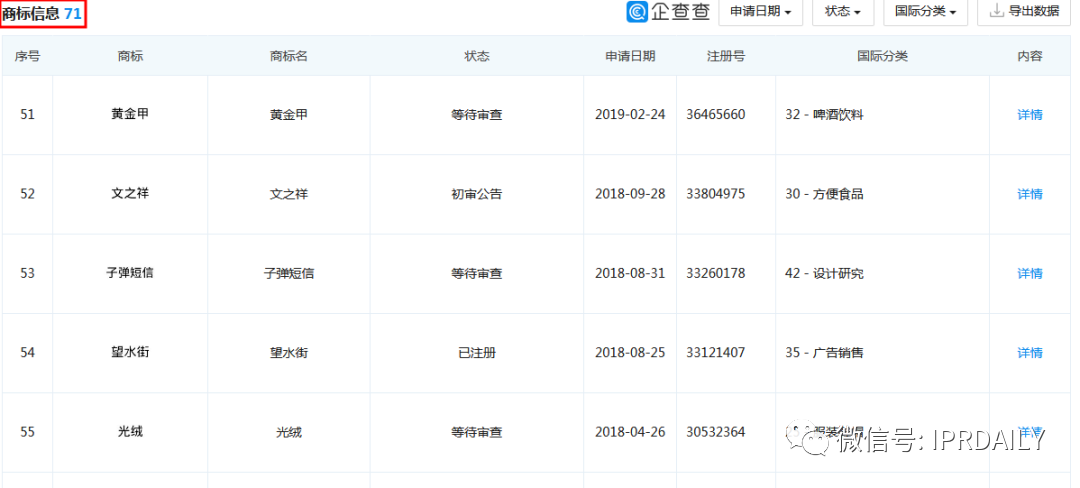Click 商标名 cell 光绒
The width and height of the screenshot is (1080, 488).
coord(289,432)
